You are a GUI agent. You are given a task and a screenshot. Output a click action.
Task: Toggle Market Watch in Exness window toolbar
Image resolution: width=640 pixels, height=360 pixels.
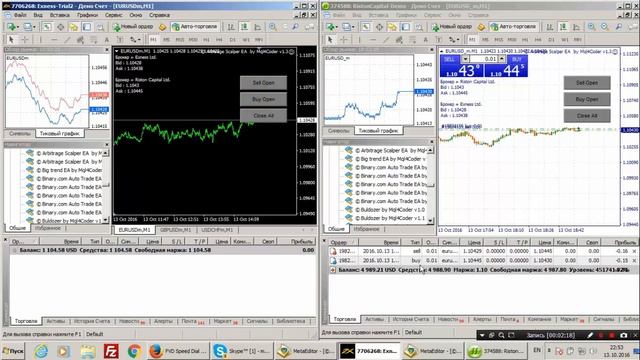point(47,27)
